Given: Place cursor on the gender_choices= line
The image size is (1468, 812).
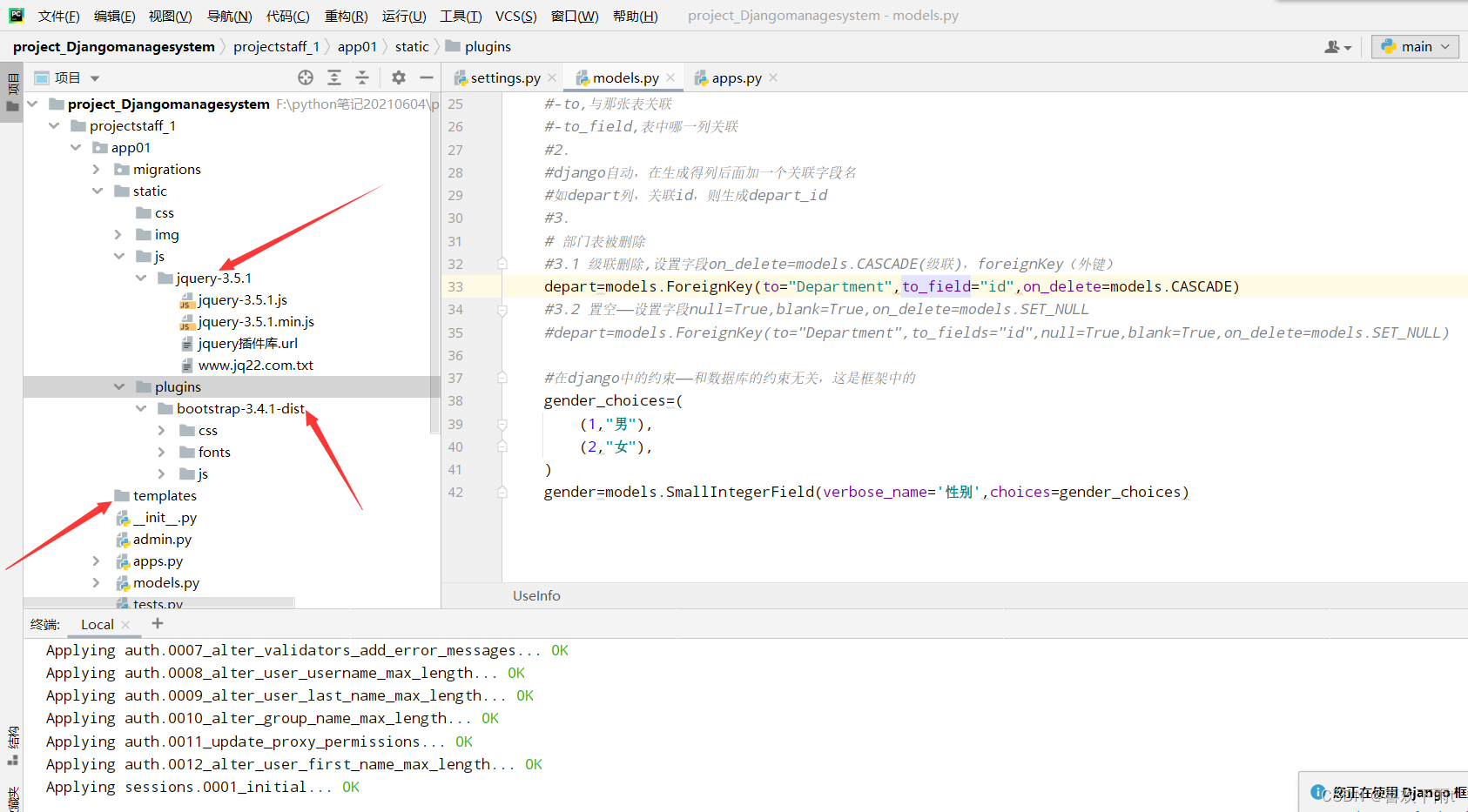Looking at the screenshot, I should click(613, 400).
